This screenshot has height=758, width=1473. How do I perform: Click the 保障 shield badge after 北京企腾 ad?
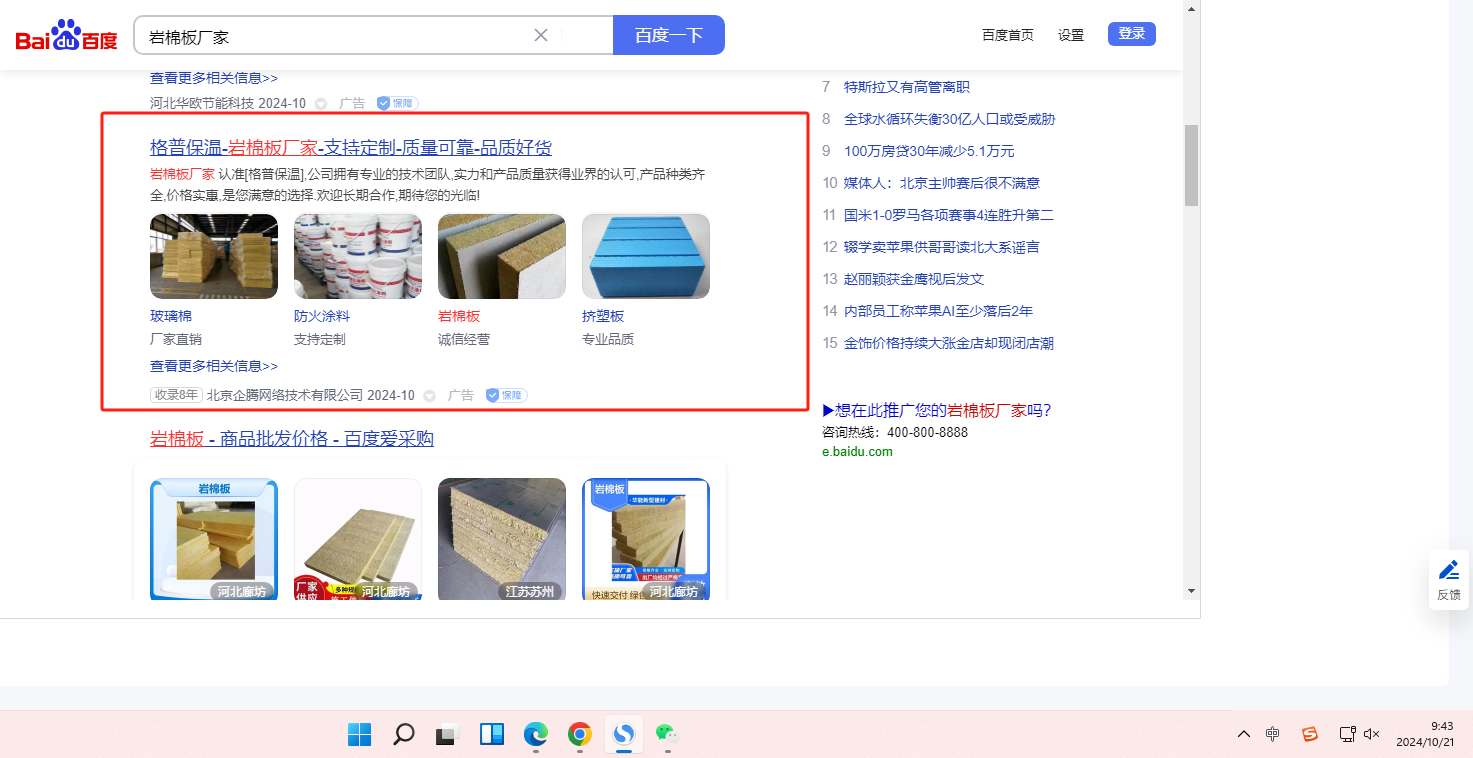tap(506, 395)
